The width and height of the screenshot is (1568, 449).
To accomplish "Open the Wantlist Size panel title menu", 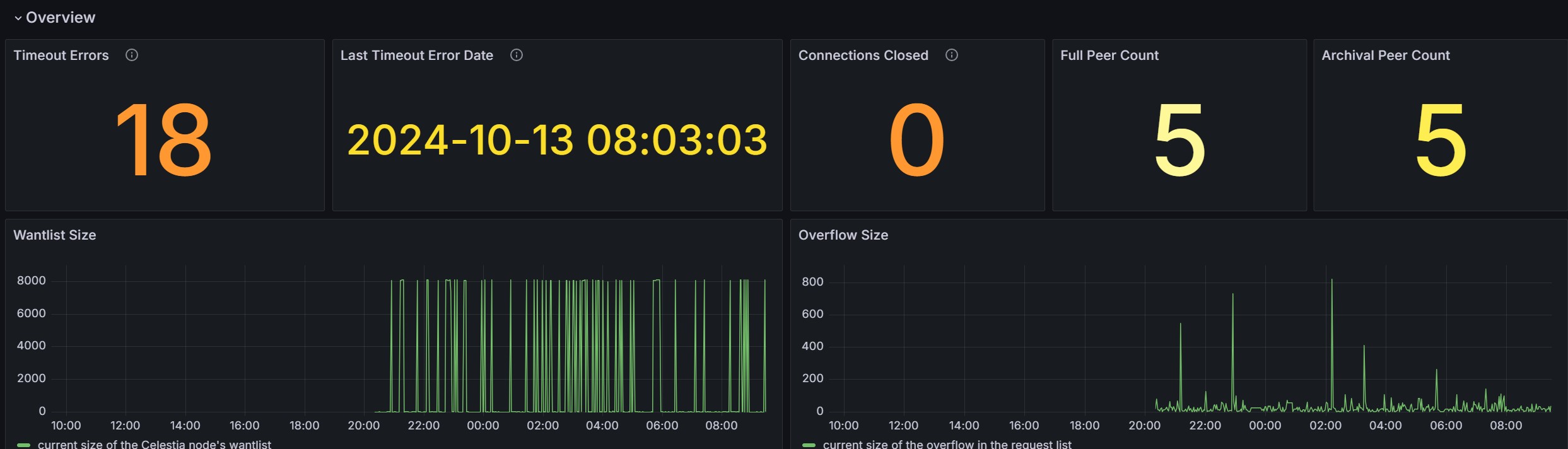I will click(x=55, y=235).
